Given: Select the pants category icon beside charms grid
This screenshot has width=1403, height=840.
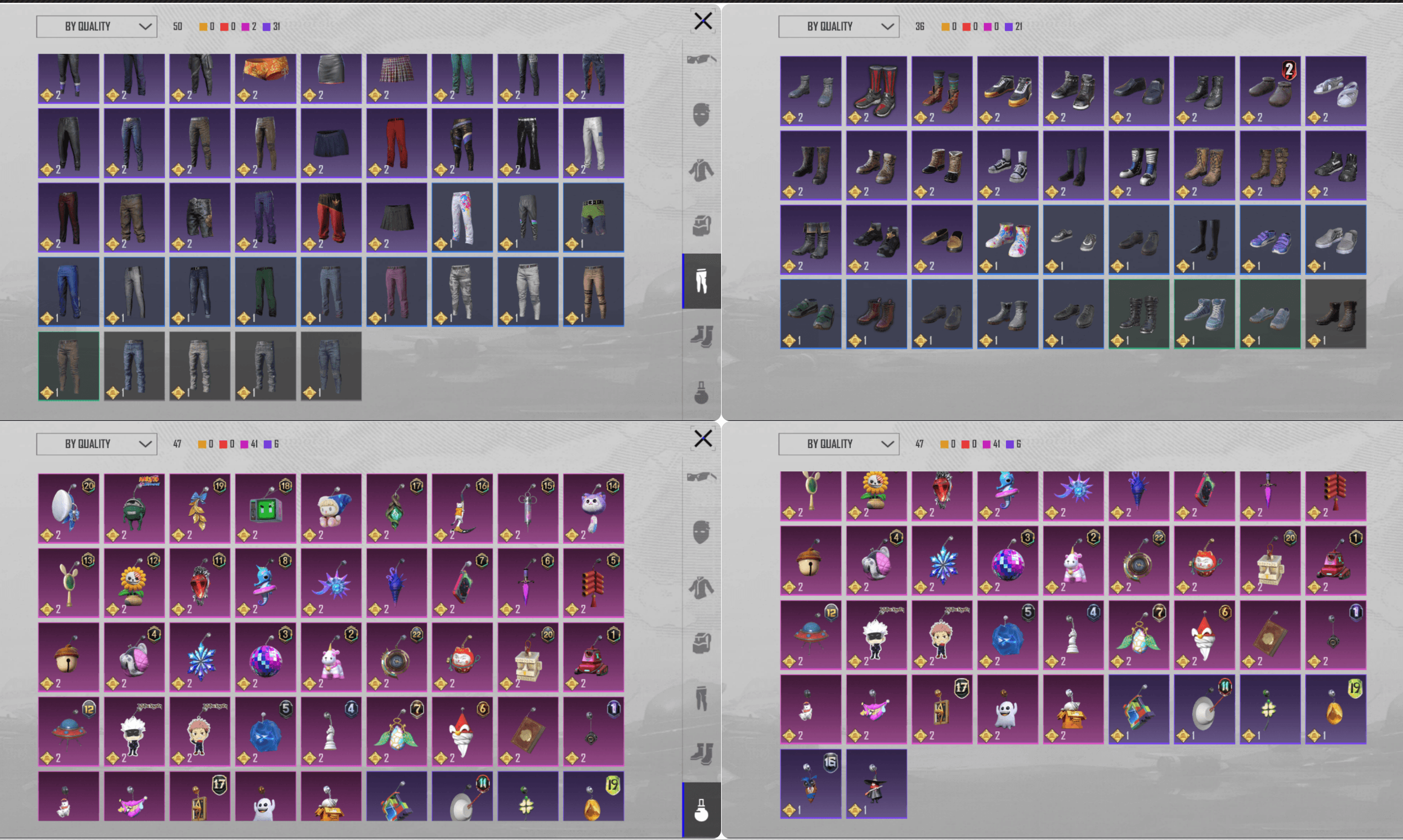Looking at the screenshot, I should coord(701,699).
